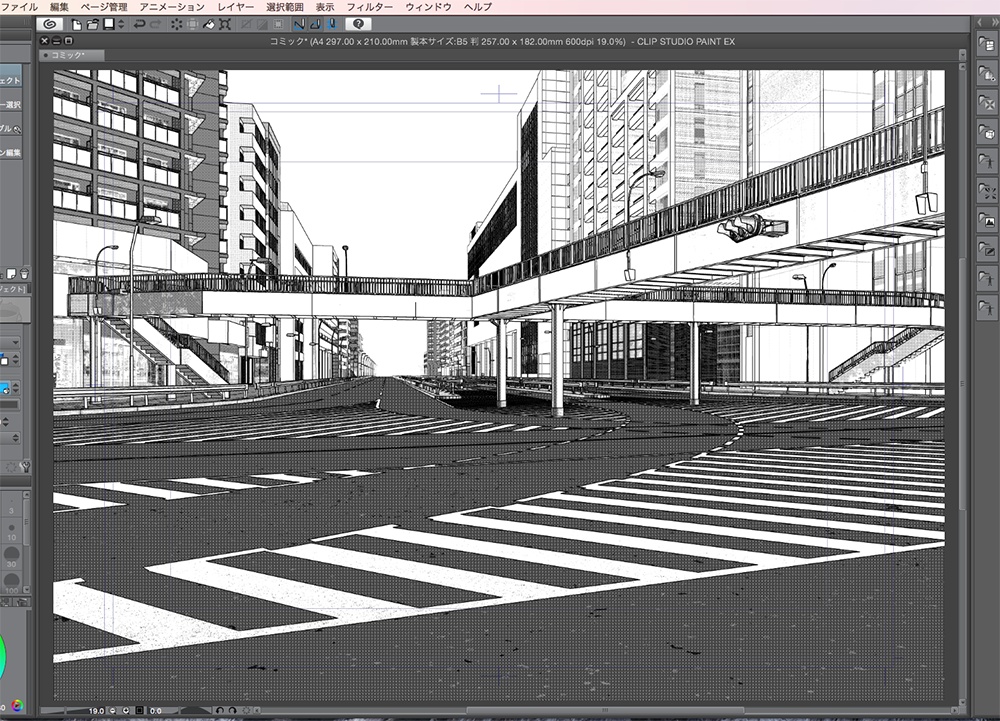Open a file using the folder toolbar icon
Image resolution: width=1000 pixels, height=721 pixels.
coord(90,24)
